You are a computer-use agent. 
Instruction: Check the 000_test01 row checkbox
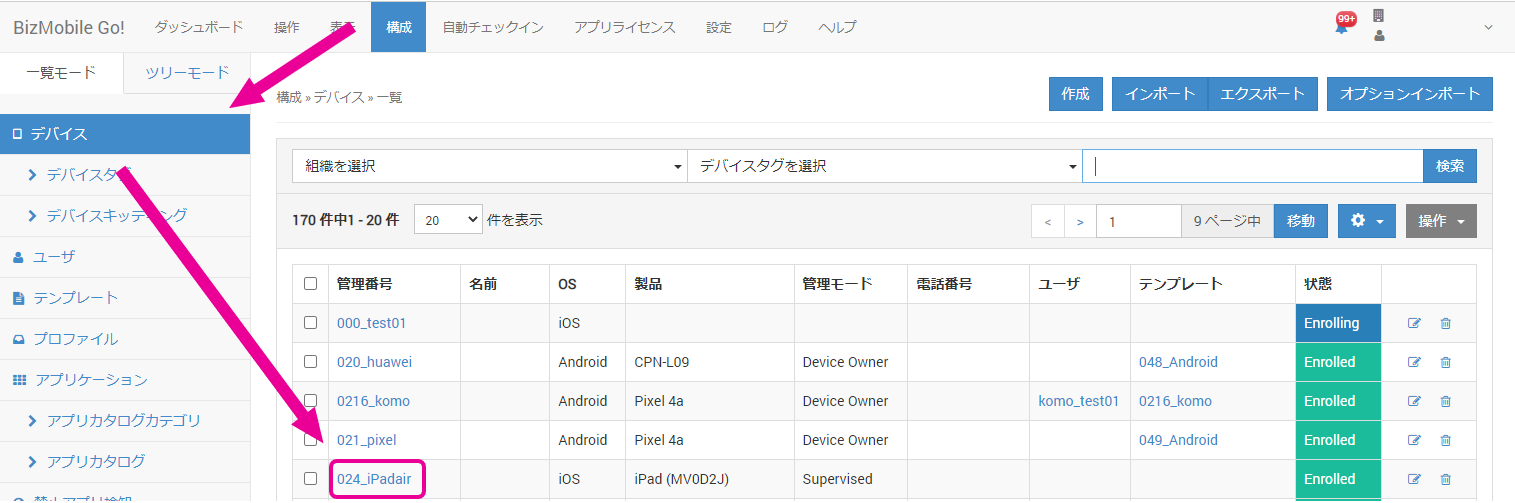click(310, 323)
